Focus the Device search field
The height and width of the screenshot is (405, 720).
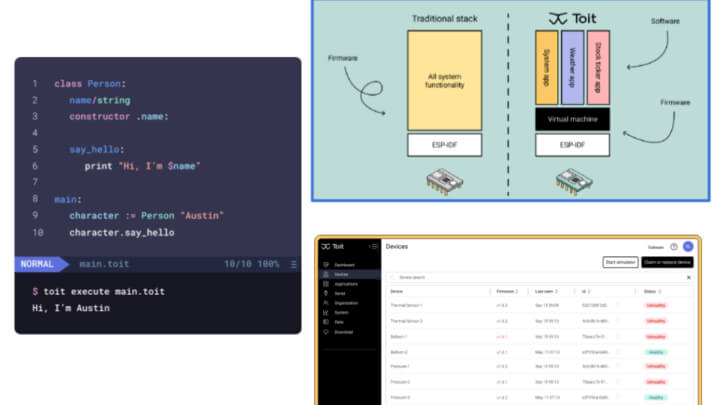tap(540, 277)
